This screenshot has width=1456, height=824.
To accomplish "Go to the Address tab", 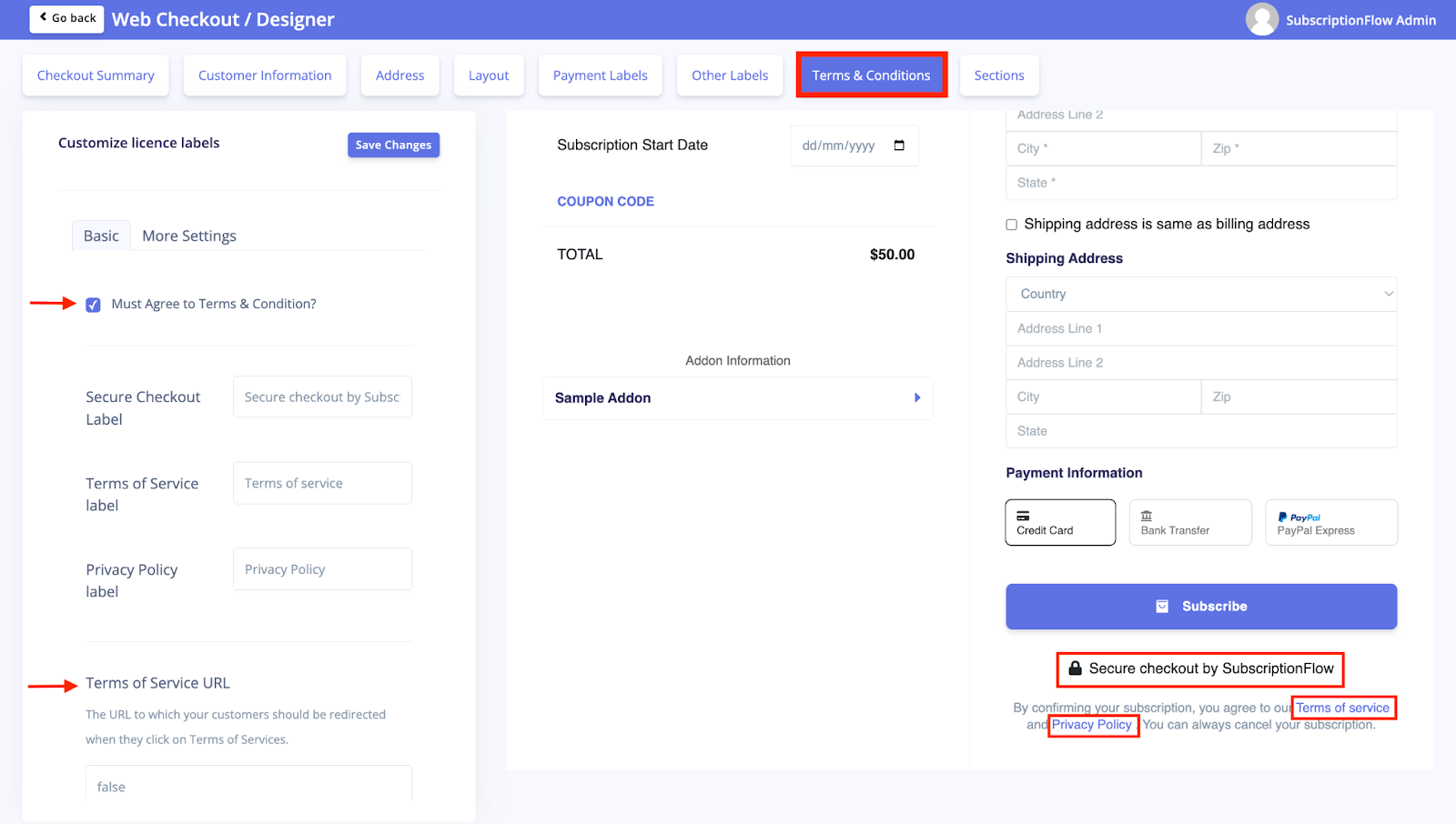I will click(x=400, y=75).
